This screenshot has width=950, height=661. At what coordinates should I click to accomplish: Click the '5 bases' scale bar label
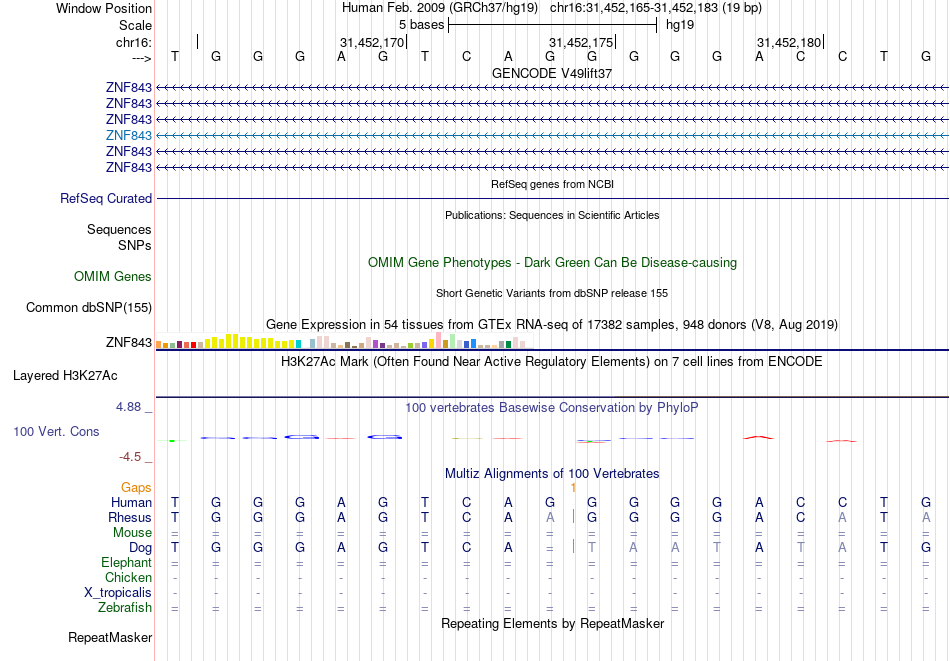click(421, 25)
